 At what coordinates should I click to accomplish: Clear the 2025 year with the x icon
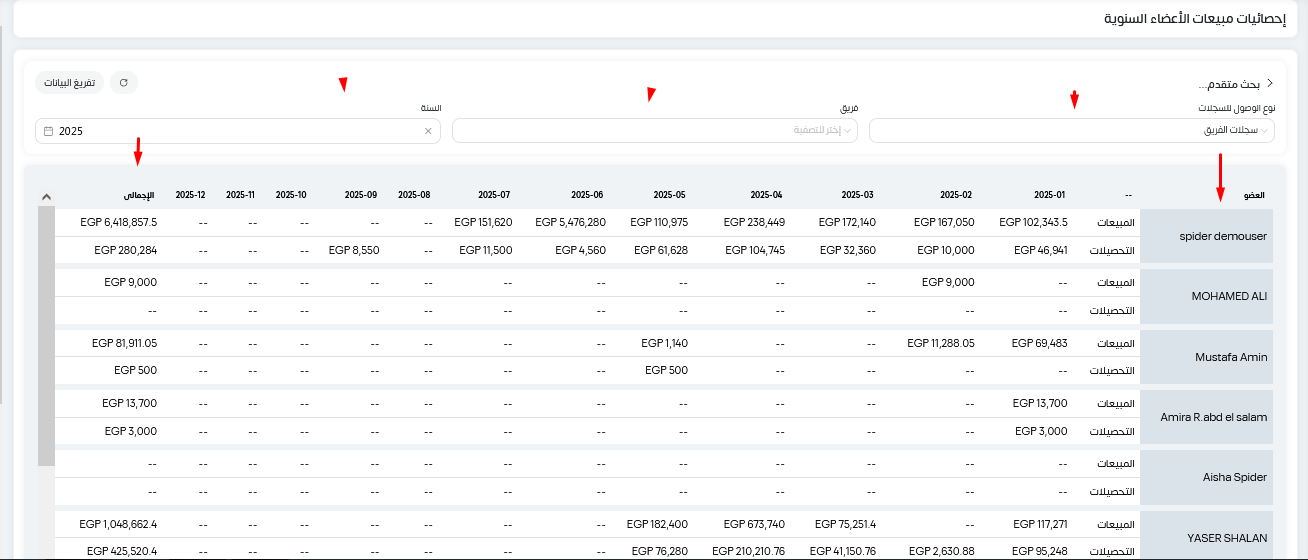(428, 131)
